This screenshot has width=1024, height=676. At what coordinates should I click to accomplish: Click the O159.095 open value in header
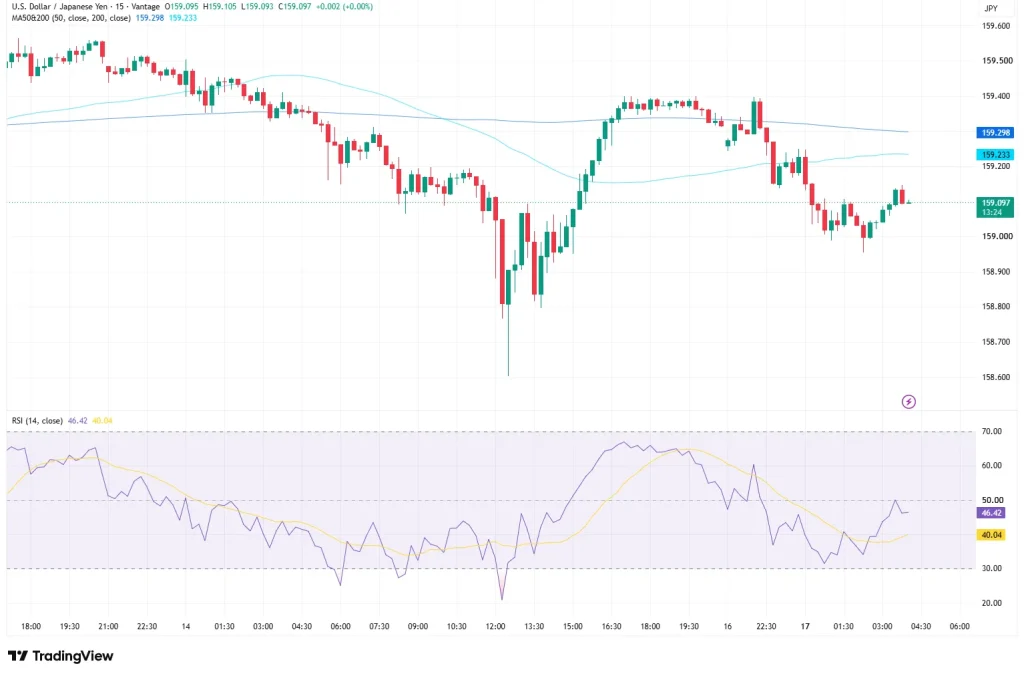[x=182, y=7]
